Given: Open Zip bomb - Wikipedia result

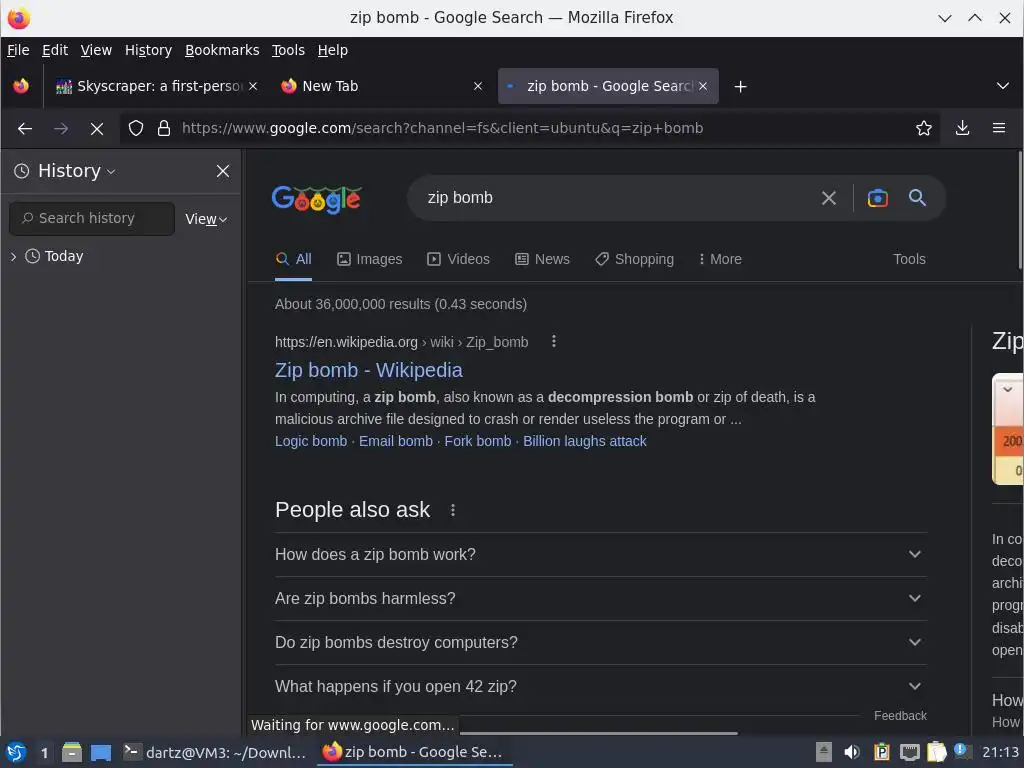Looking at the screenshot, I should pos(368,370).
